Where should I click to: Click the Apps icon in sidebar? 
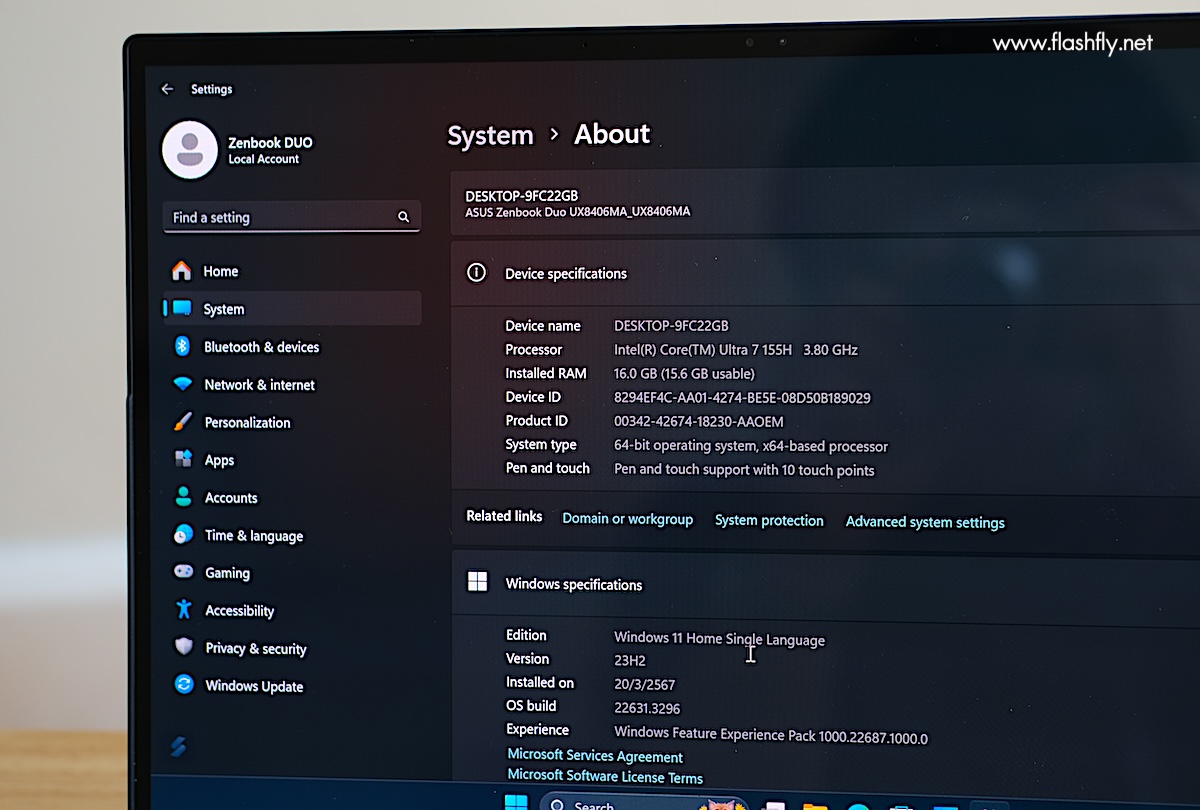point(183,459)
